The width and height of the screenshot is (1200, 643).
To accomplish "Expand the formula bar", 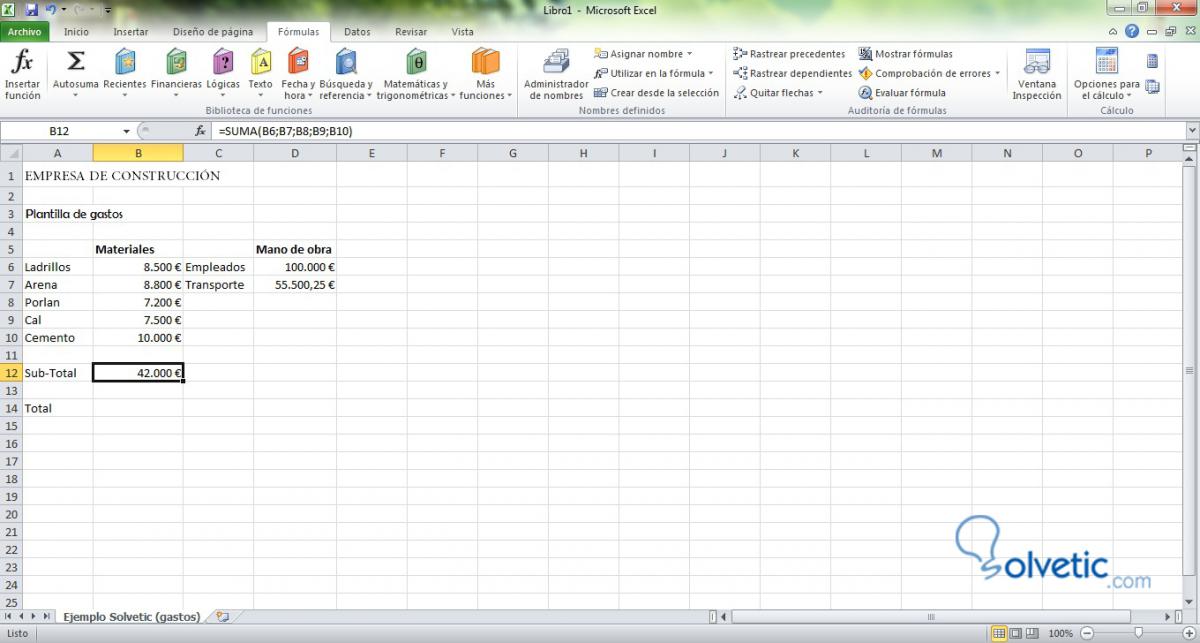I will click(x=1191, y=131).
